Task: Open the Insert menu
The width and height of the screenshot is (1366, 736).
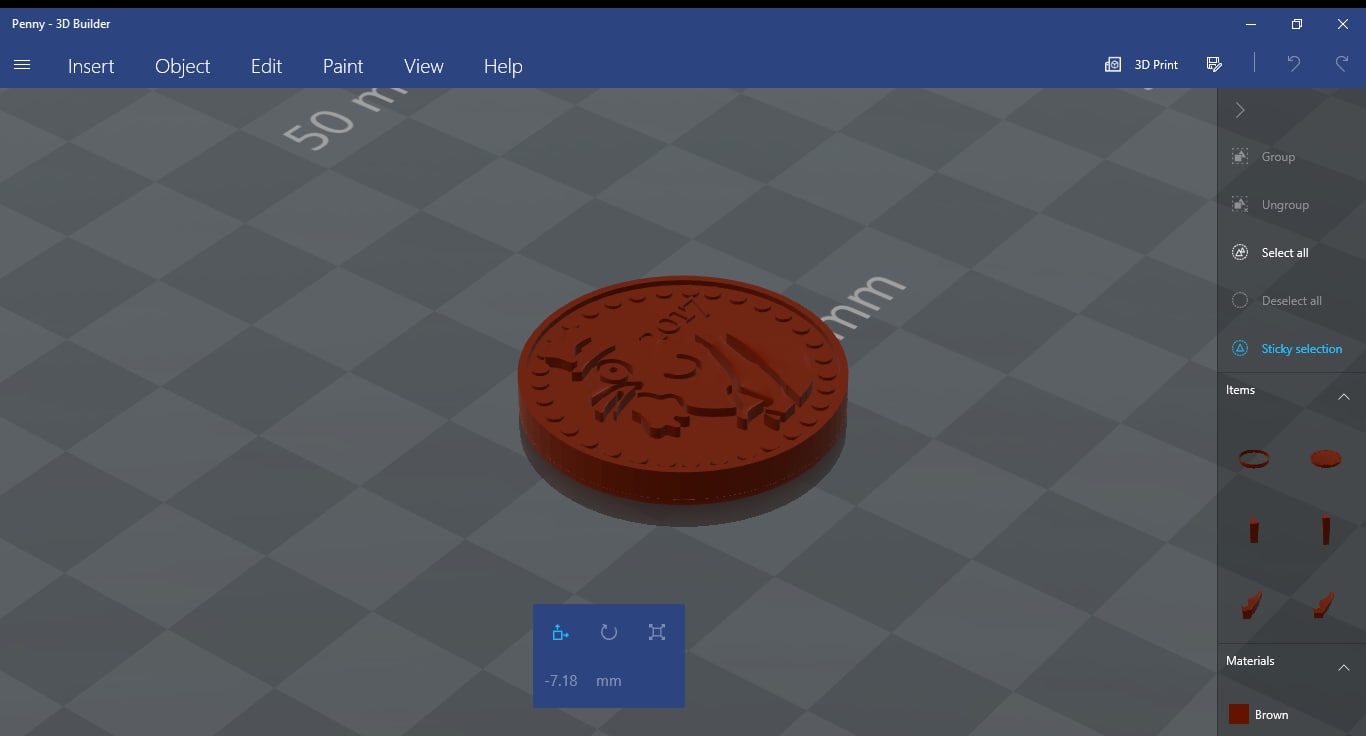Action: coord(91,66)
